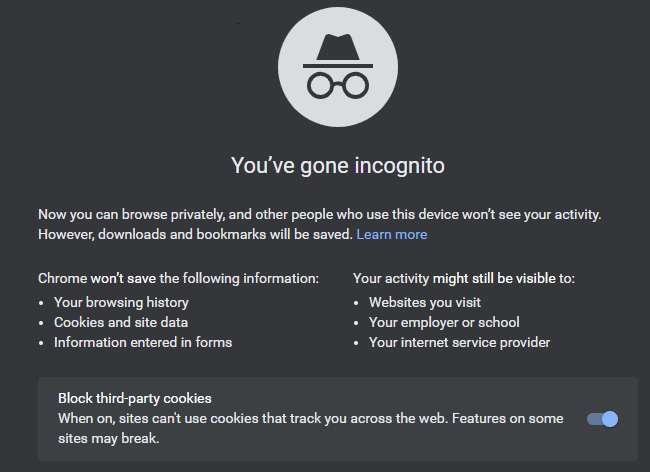Click the Your browsing history bullet
This screenshot has height=472, width=650.
tap(121, 303)
